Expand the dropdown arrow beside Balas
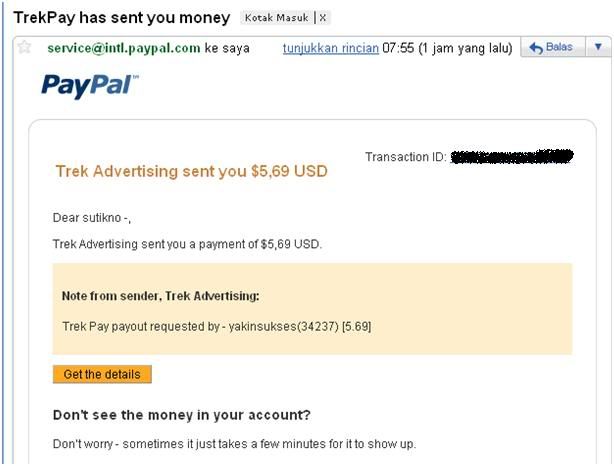This screenshot has width=614, height=466. click(598, 48)
